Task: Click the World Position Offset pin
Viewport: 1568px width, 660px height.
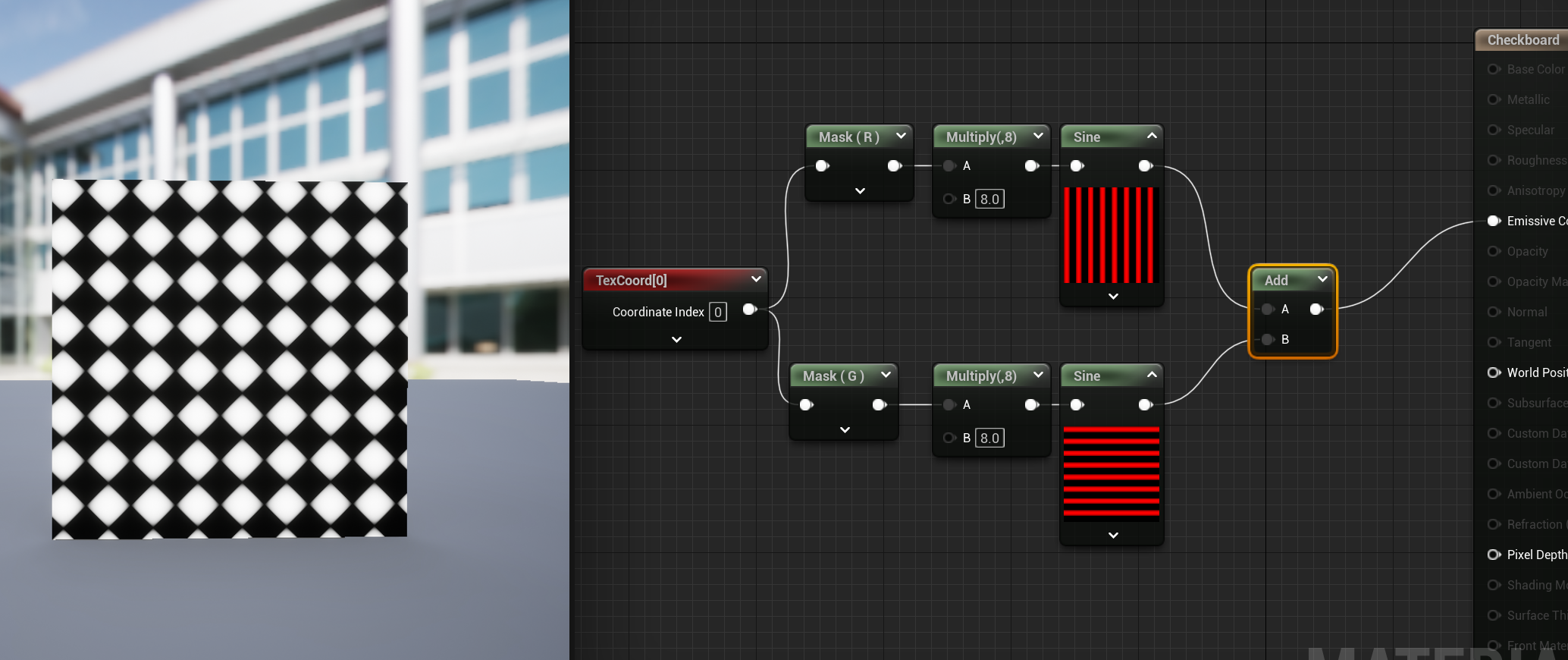Action: point(1494,372)
